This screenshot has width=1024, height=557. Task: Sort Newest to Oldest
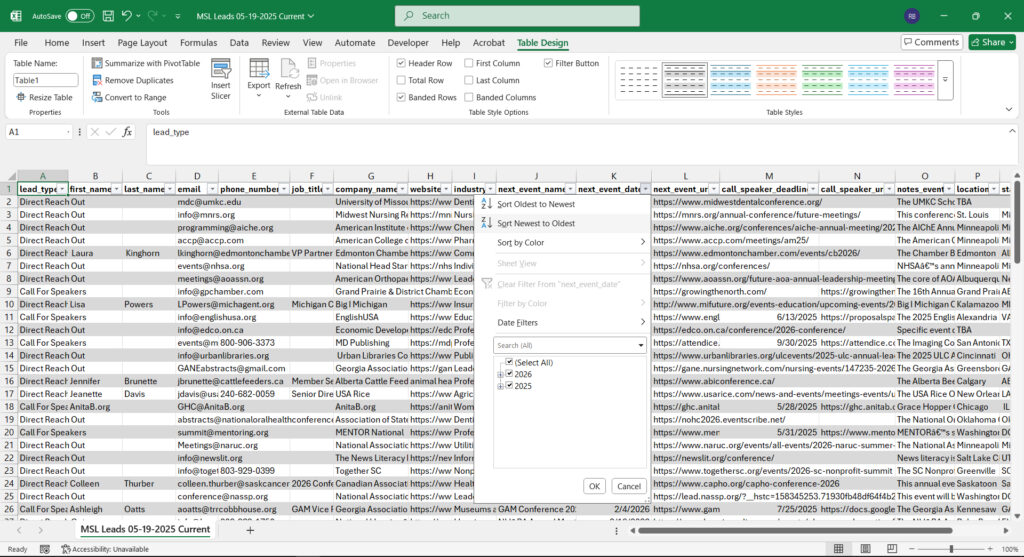click(x=536, y=223)
